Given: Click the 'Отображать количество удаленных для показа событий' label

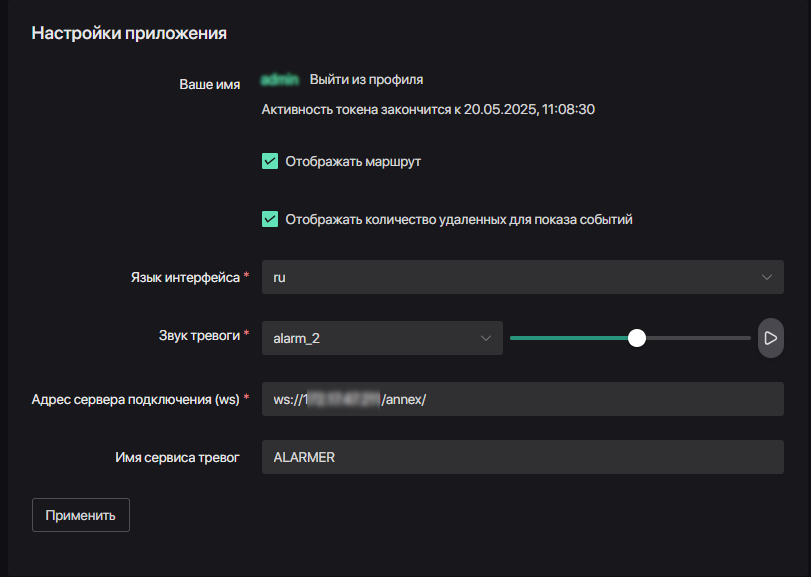Looking at the screenshot, I should pyautogui.click(x=459, y=219).
